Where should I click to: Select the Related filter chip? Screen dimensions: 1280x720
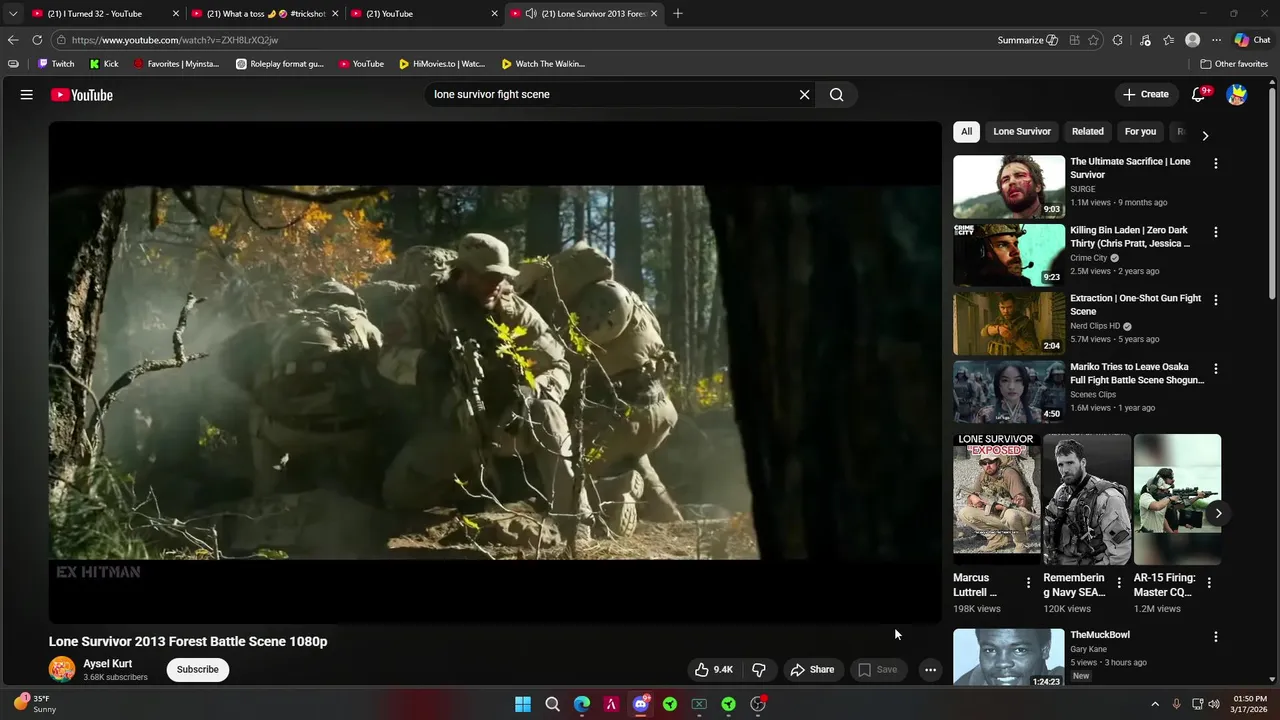[1088, 131]
